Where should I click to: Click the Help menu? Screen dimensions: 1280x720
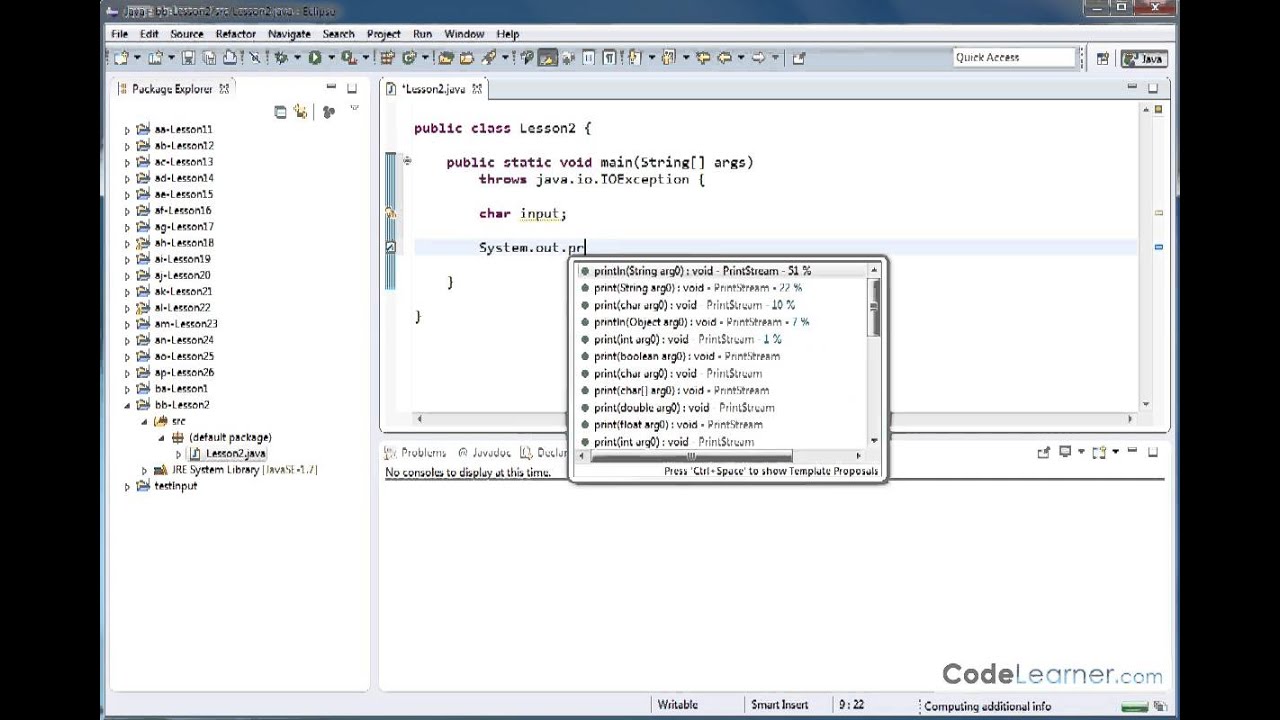point(507,34)
